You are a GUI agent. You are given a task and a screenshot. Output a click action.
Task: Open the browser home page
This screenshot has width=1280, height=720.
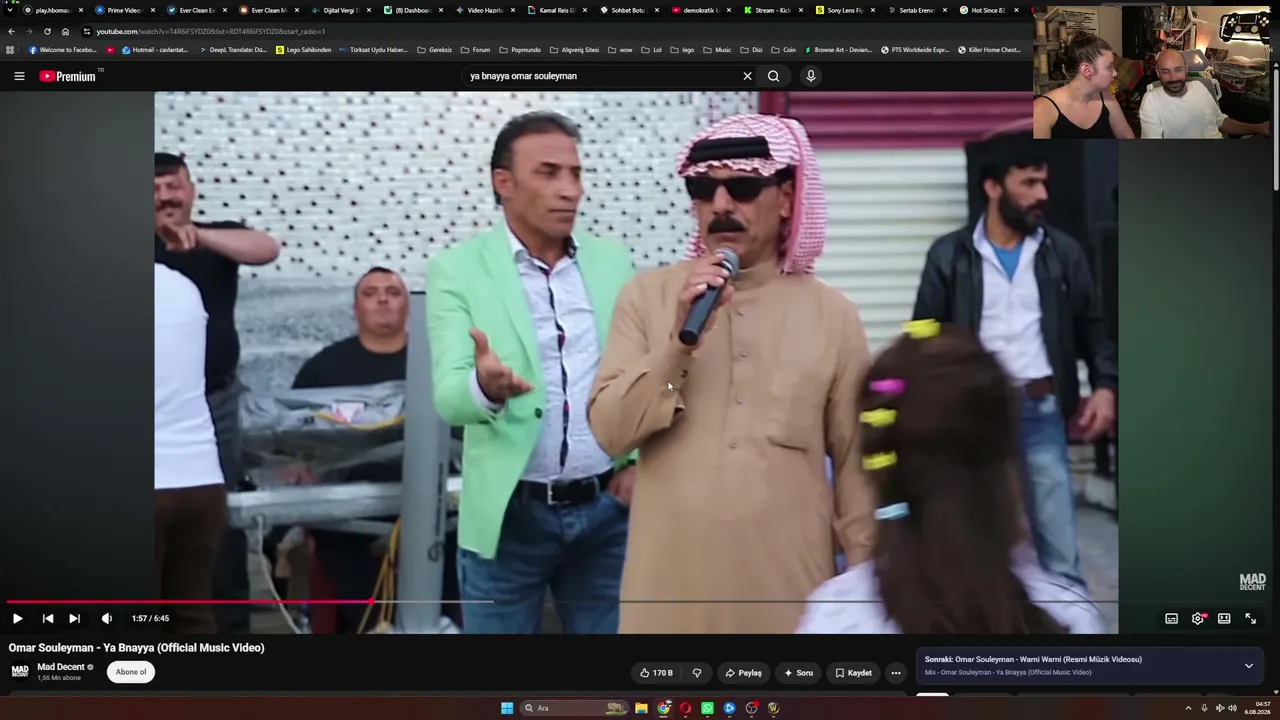click(65, 31)
